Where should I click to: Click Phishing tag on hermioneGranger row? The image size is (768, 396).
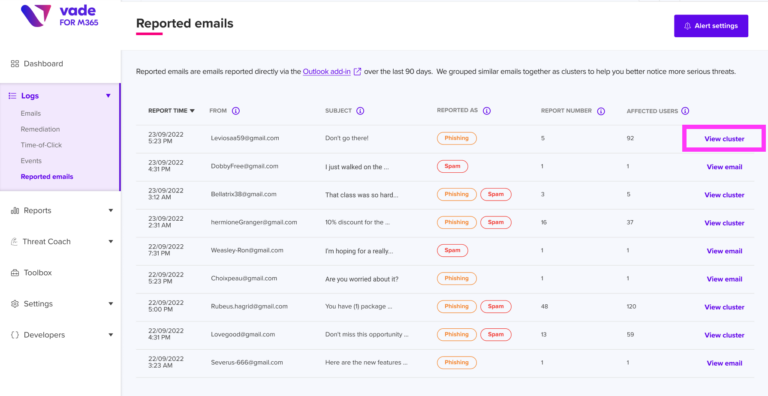456,222
